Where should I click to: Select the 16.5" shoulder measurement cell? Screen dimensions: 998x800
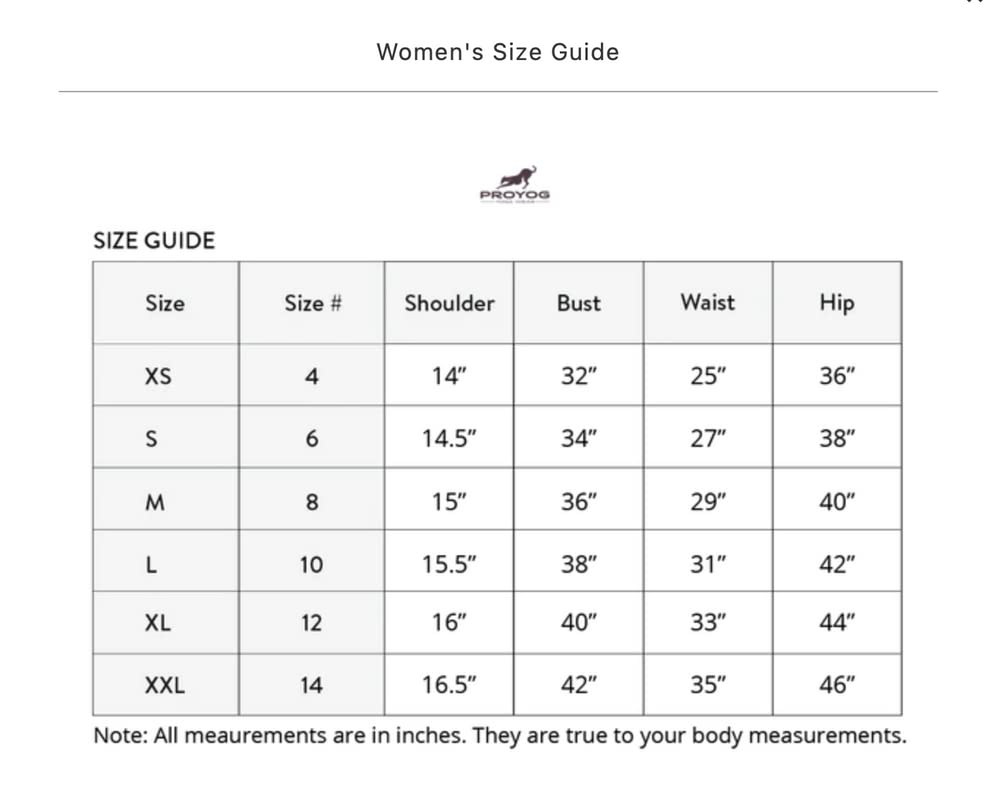tap(449, 685)
